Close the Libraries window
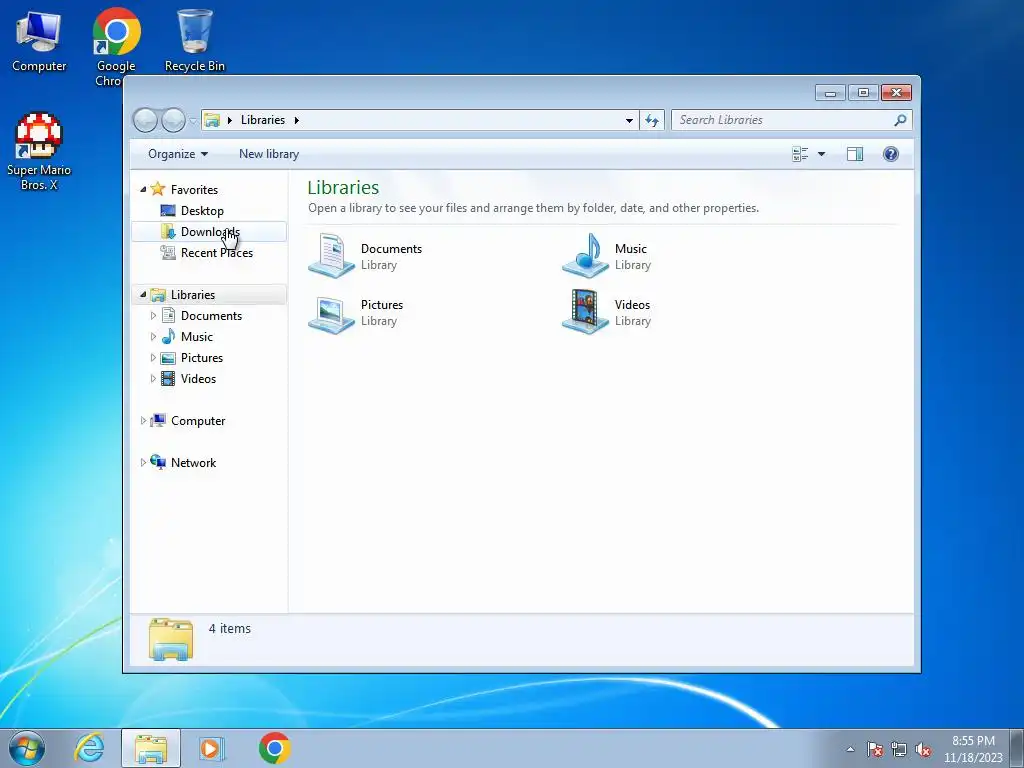The image size is (1024, 768). click(x=896, y=93)
